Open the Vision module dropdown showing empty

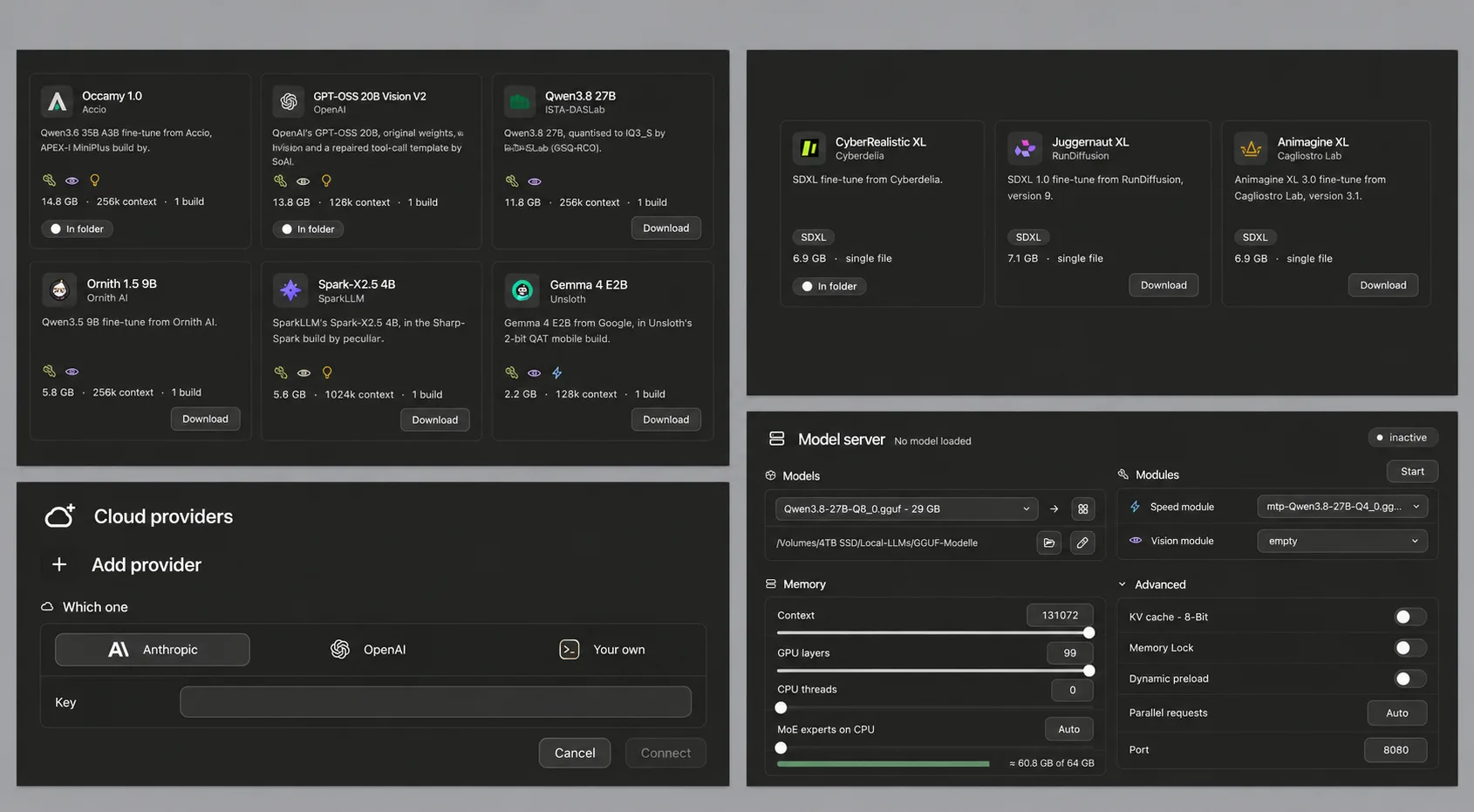(x=1342, y=541)
